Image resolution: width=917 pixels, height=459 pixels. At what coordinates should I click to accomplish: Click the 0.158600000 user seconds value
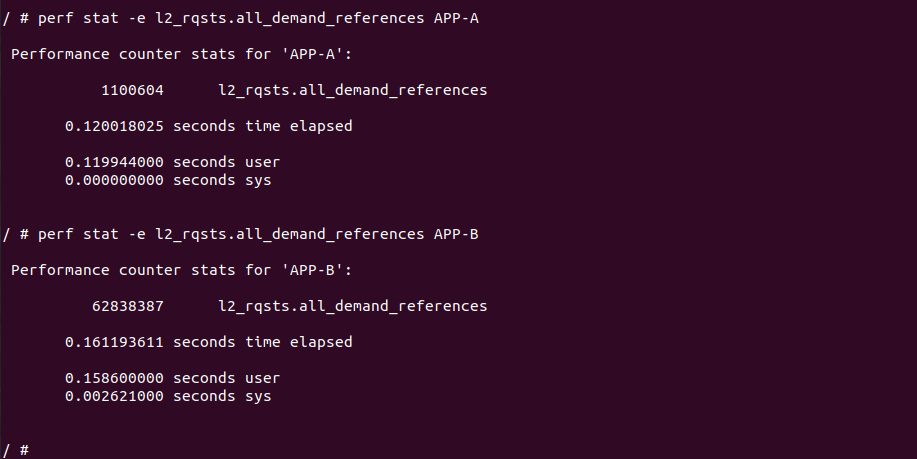click(x=115, y=378)
